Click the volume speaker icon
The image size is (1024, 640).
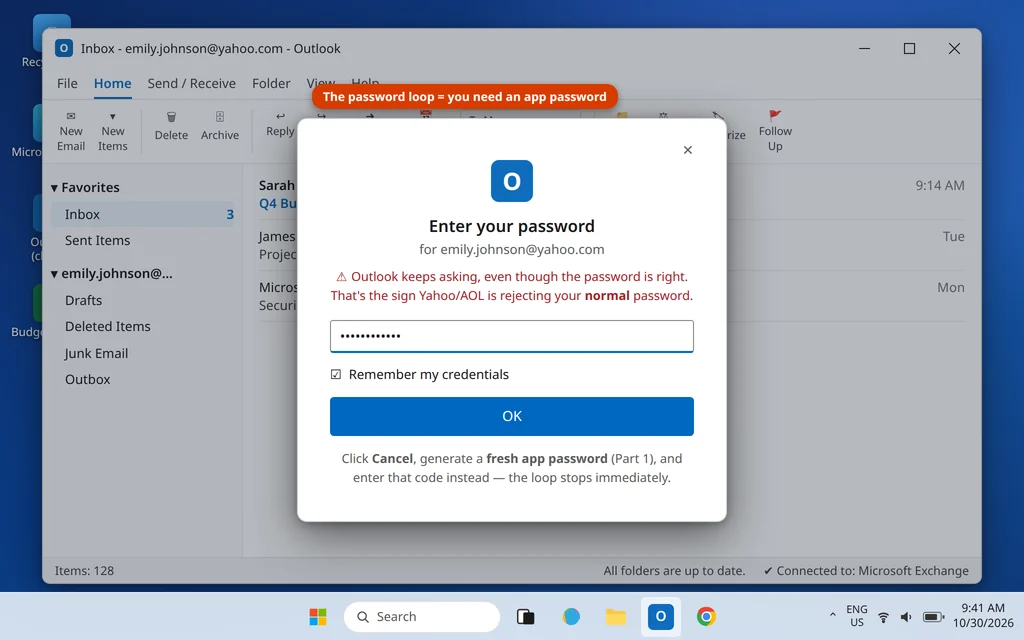coord(906,616)
